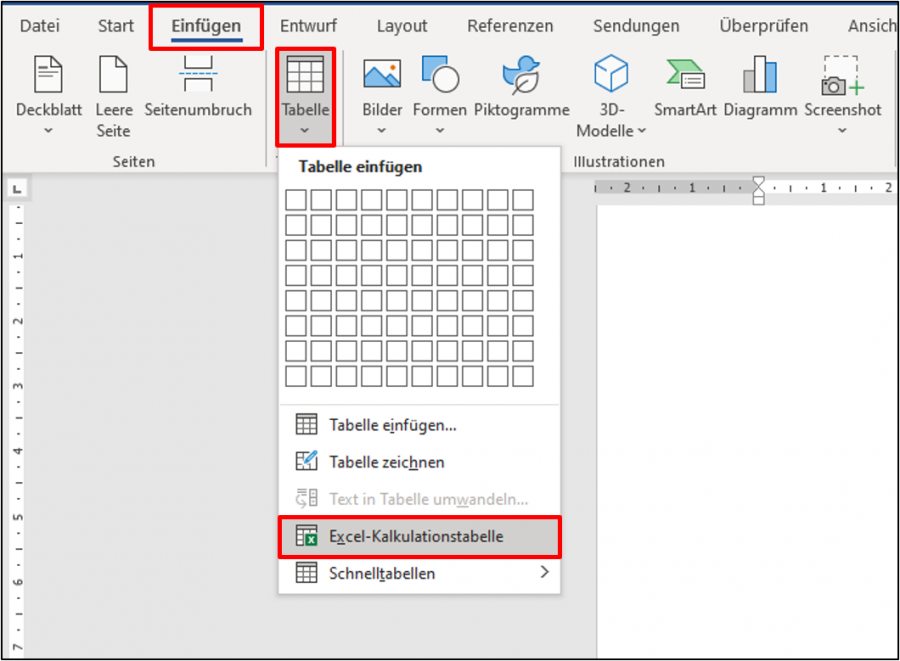Image resolution: width=900 pixels, height=661 pixels.
Task: Switch to the Entwurf tab
Action: pyautogui.click(x=307, y=26)
